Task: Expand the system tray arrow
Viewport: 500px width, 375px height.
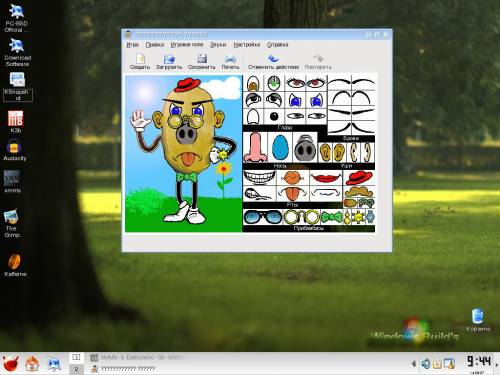Action: pos(414,363)
